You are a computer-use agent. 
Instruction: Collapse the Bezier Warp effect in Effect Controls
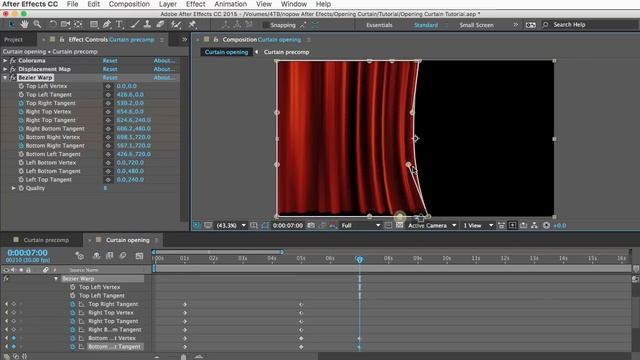[x=5, y=78]
